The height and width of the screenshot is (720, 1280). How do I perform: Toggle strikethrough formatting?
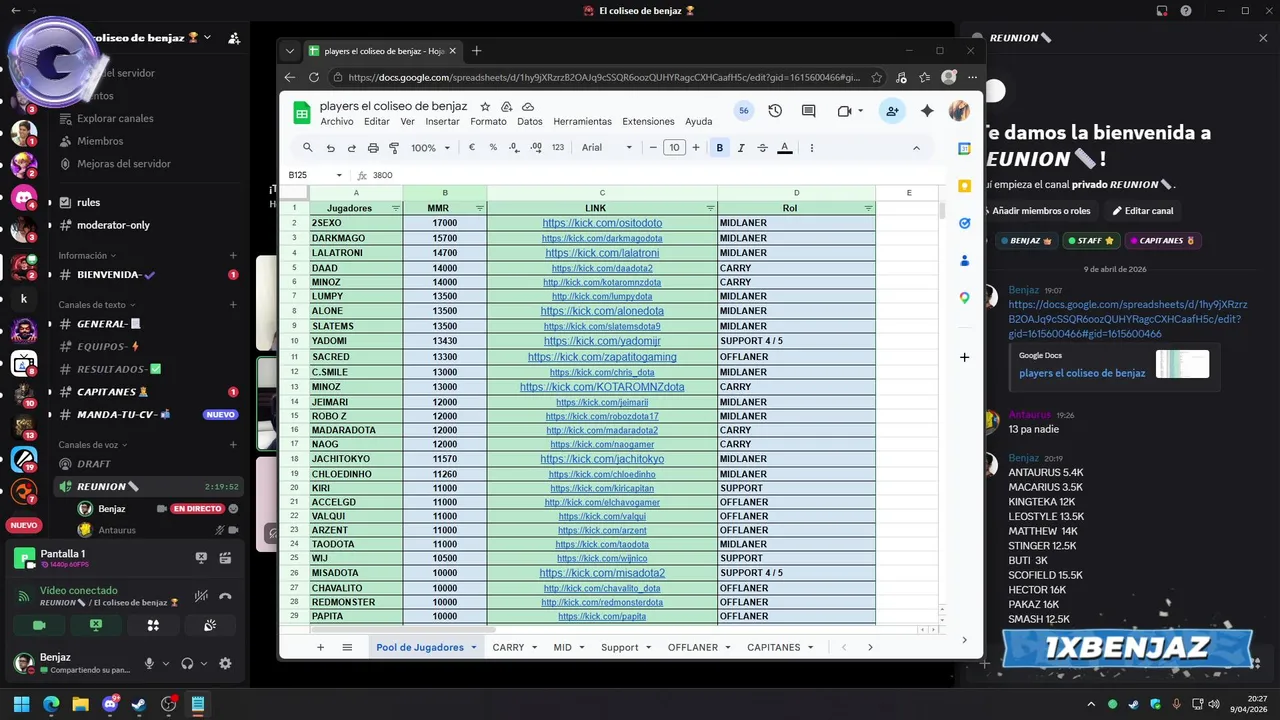(762, 148)
